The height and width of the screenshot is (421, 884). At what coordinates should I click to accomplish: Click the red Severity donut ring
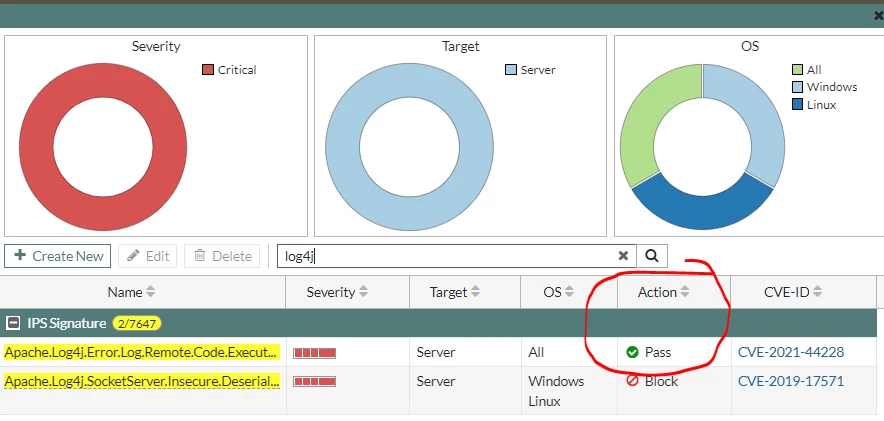[x=36, y=147]
